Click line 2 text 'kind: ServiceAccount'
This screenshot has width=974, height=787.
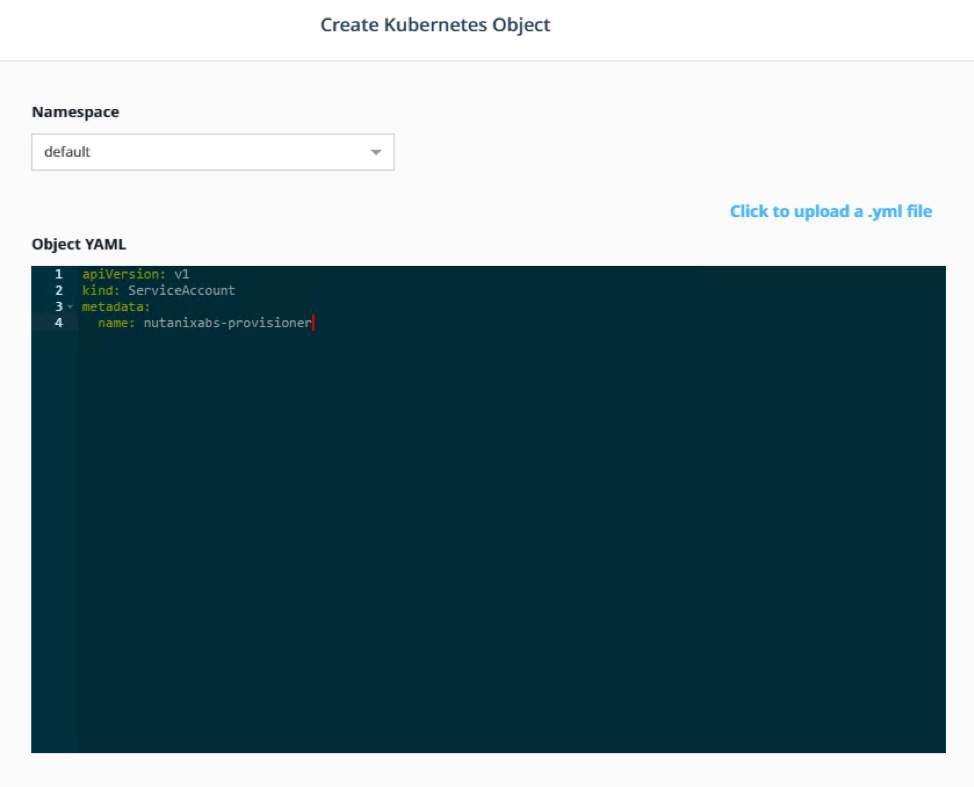158,290
